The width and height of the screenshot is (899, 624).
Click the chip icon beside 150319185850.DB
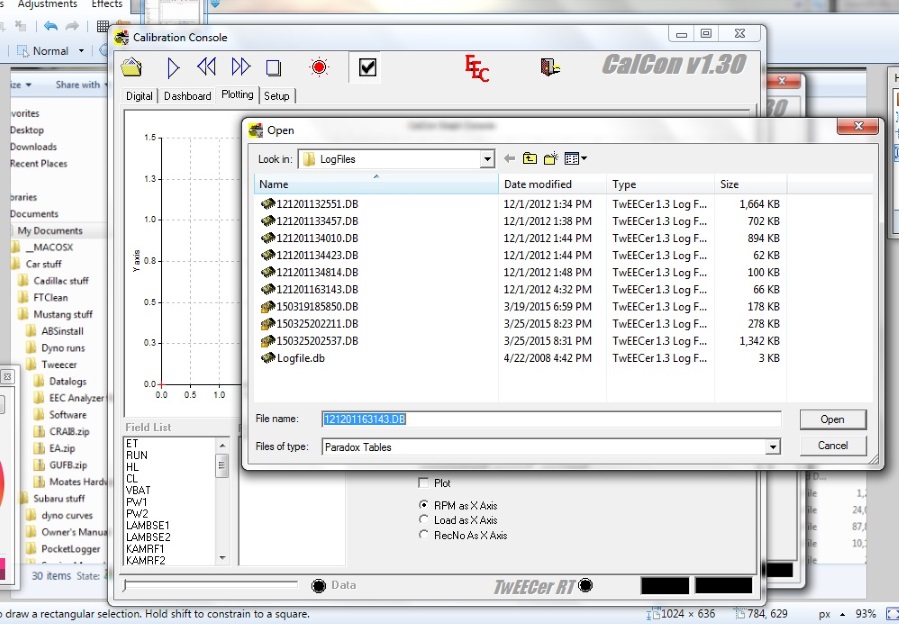pyautogui.click(x=268, y=306)
